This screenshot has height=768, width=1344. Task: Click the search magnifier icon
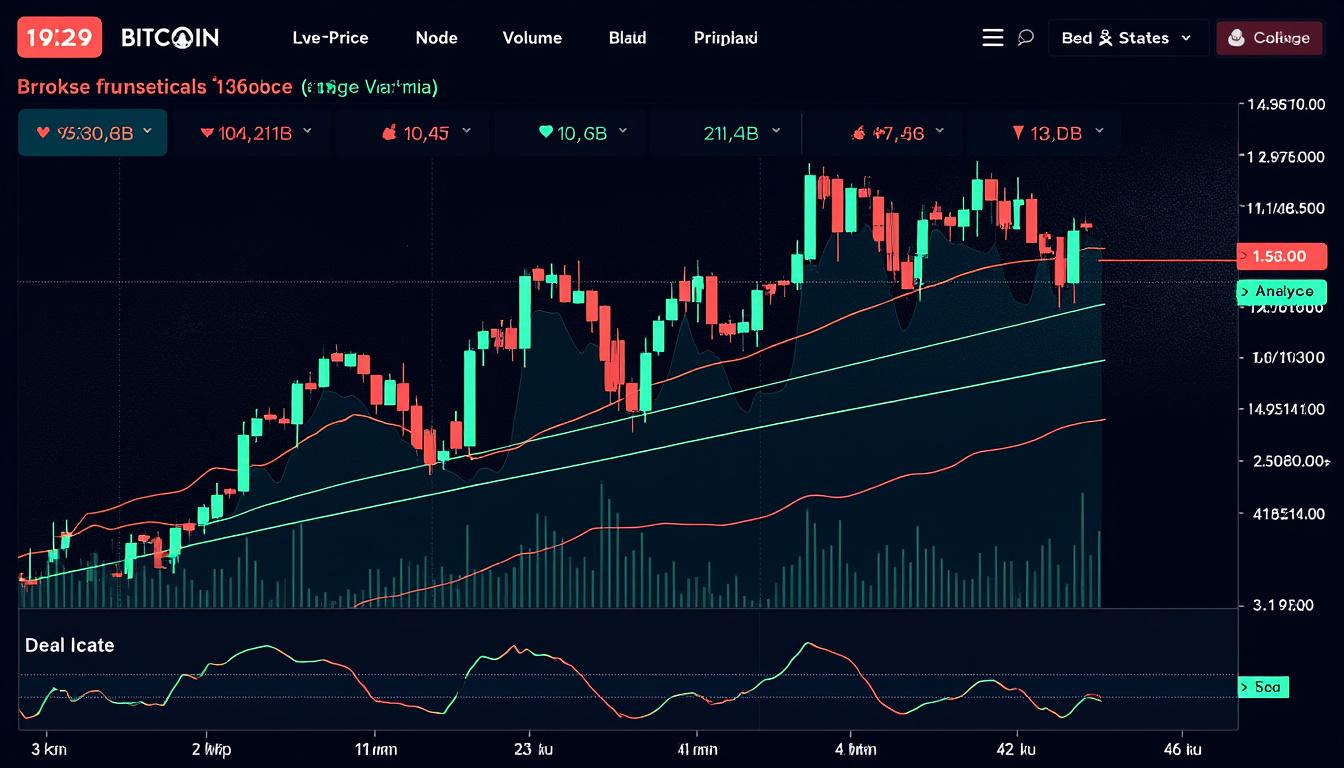1025,37
